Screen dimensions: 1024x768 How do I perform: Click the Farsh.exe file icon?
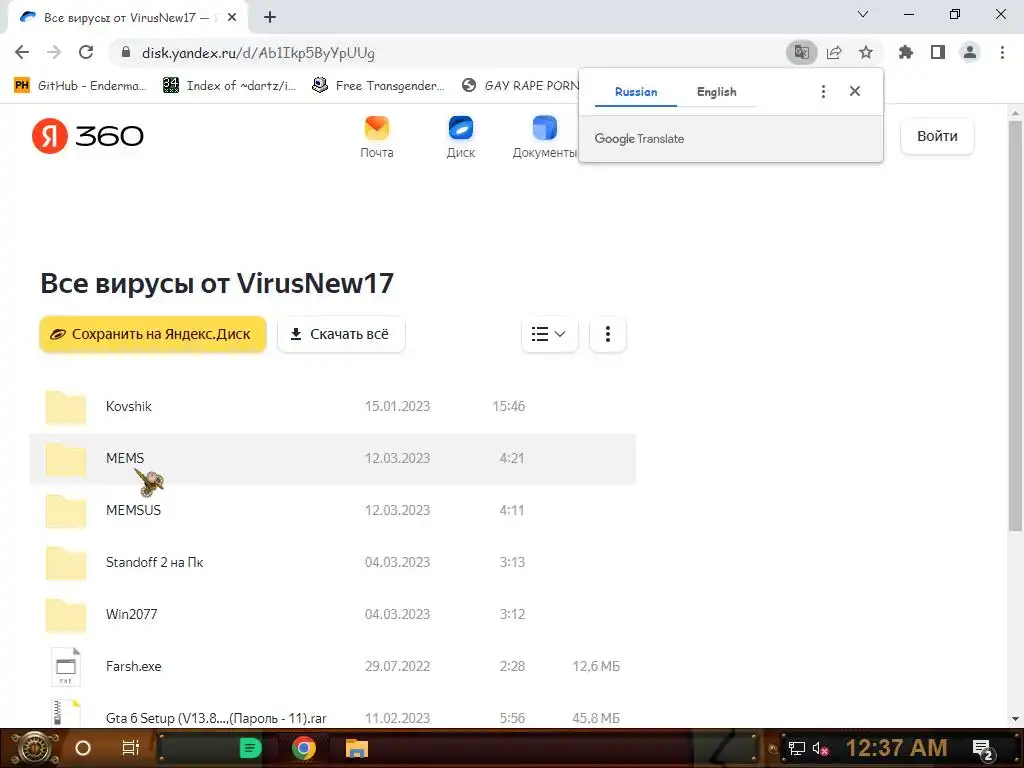coord(66,666)
